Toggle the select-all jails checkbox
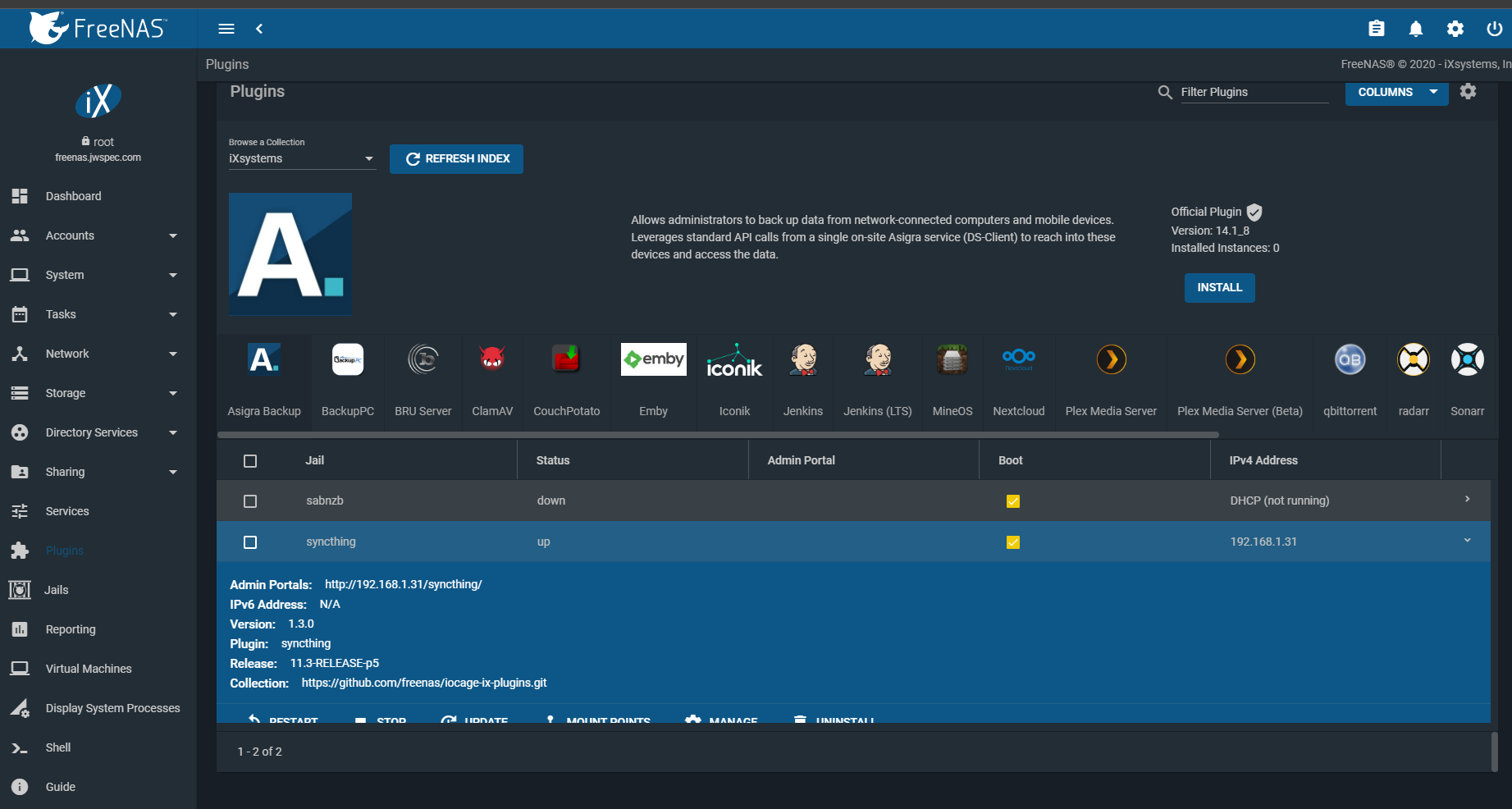This screenshot has height=809, width=1512. coord(250,461)
